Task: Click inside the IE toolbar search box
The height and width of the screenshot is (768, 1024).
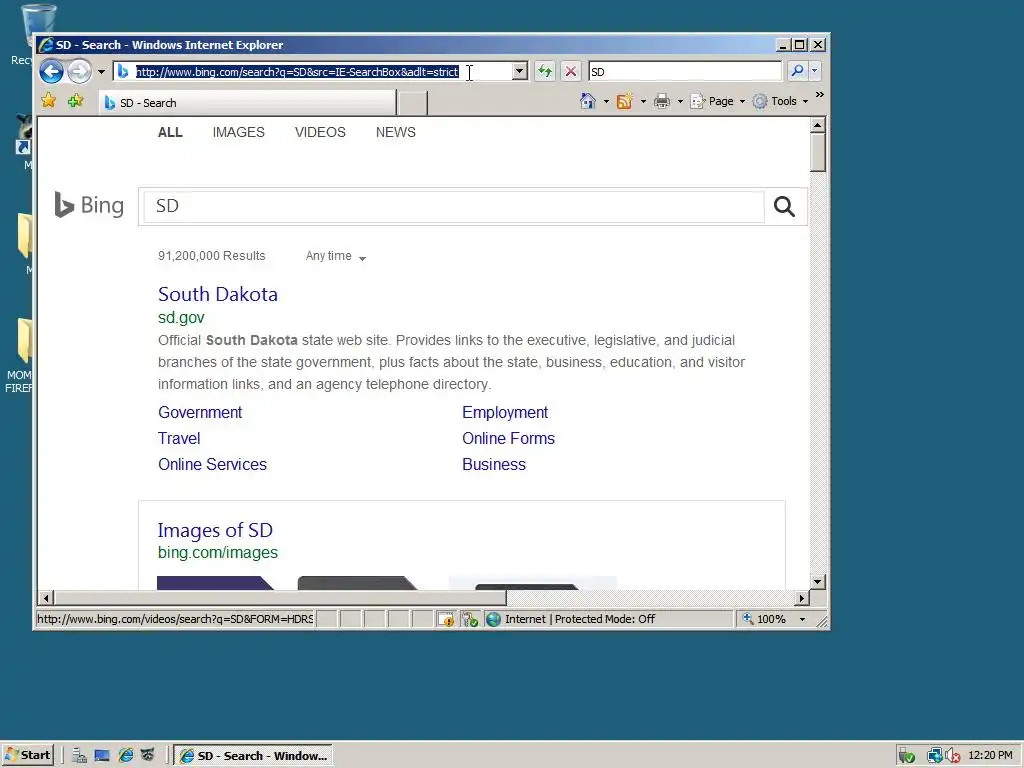Action: 684,71
